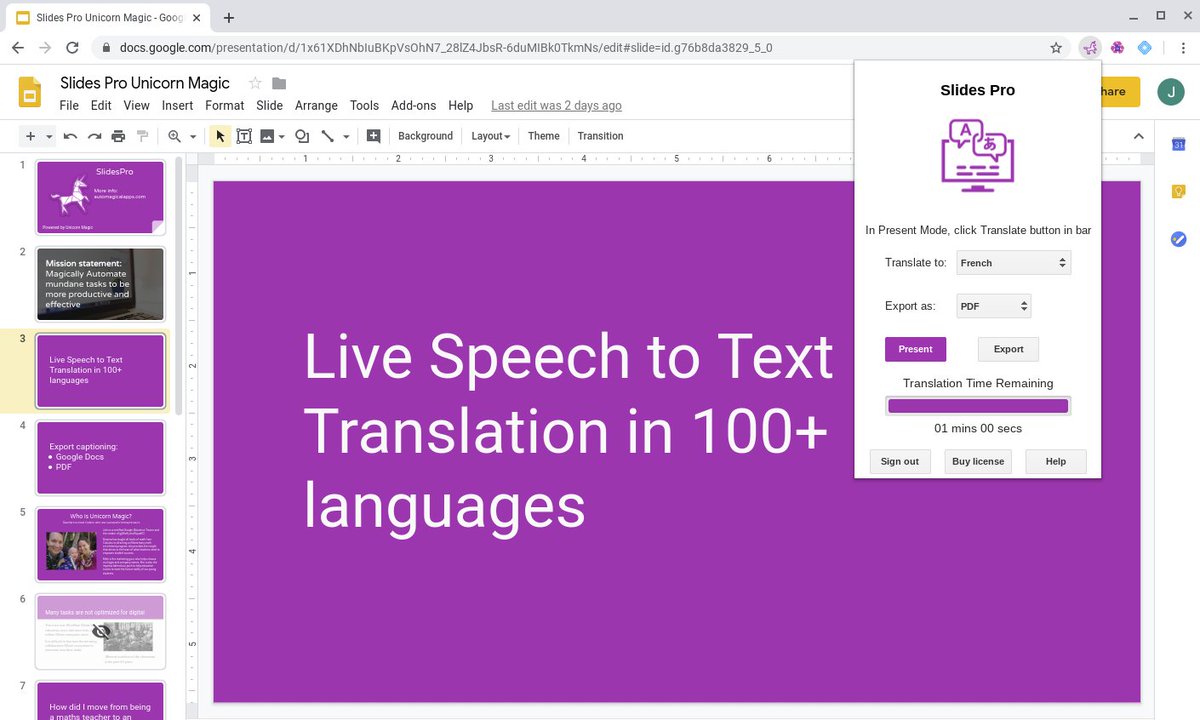Image resolution: width=1200 pixels, height=720 pixels.
Task: Click the Buy license button
Action: (978, 461)
